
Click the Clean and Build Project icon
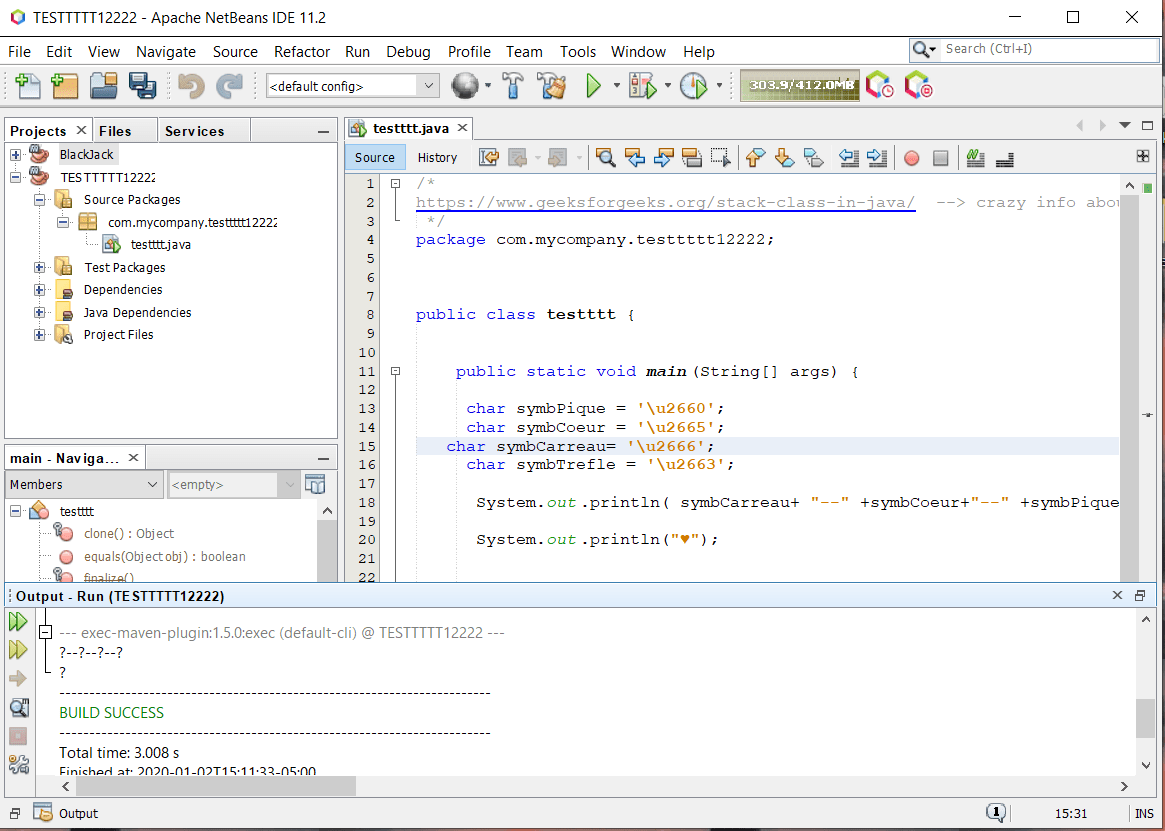pyautogui.click(x=551, y=86)
